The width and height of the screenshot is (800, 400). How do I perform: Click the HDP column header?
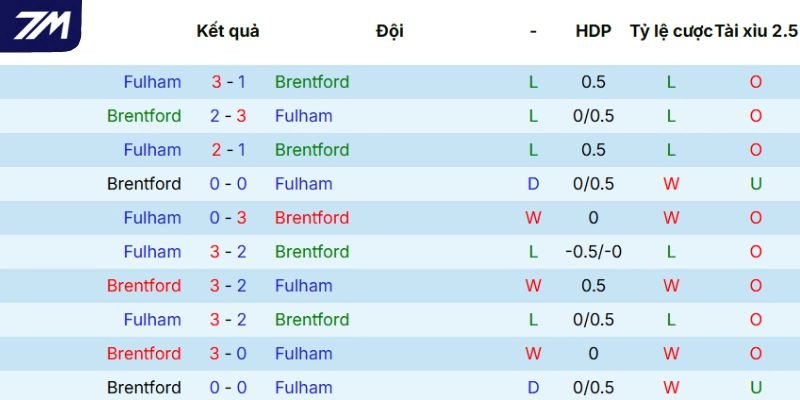coord(593,31)
